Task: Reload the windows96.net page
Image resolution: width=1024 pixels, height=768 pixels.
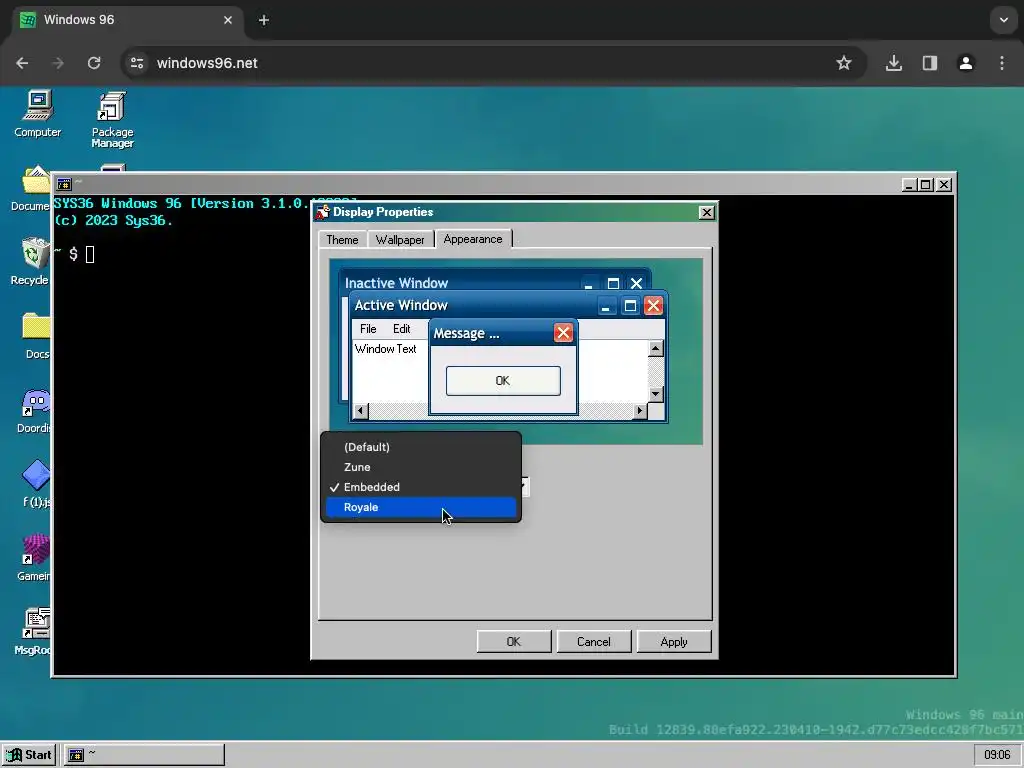Action: [x=94, y=63]
